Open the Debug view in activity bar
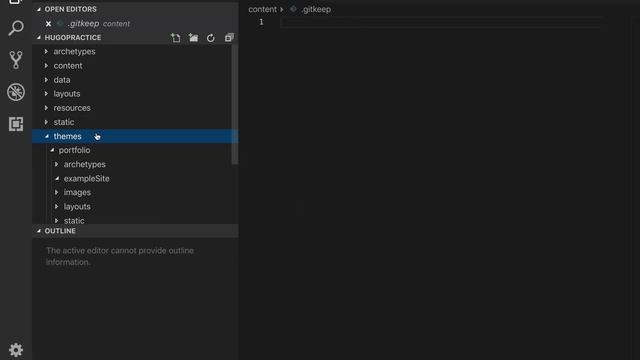Viewport: 640px width, 360px height. [x=16, y=92]
